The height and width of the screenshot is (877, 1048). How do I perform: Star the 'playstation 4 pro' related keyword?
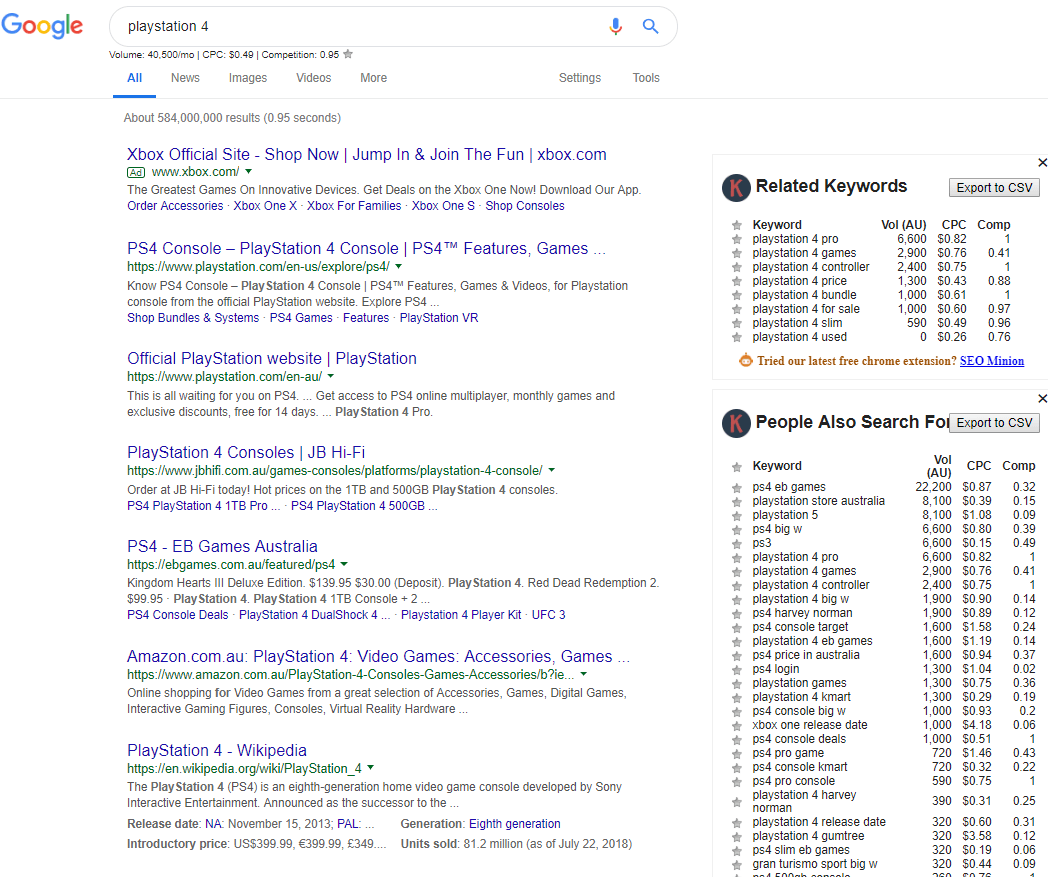tap(737, 239)
